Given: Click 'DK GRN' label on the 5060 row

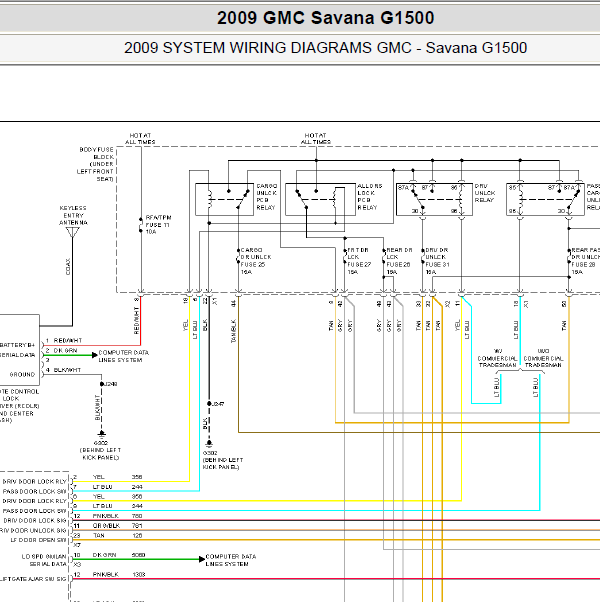Looking at the screenshot, I should tap(104, 555).
